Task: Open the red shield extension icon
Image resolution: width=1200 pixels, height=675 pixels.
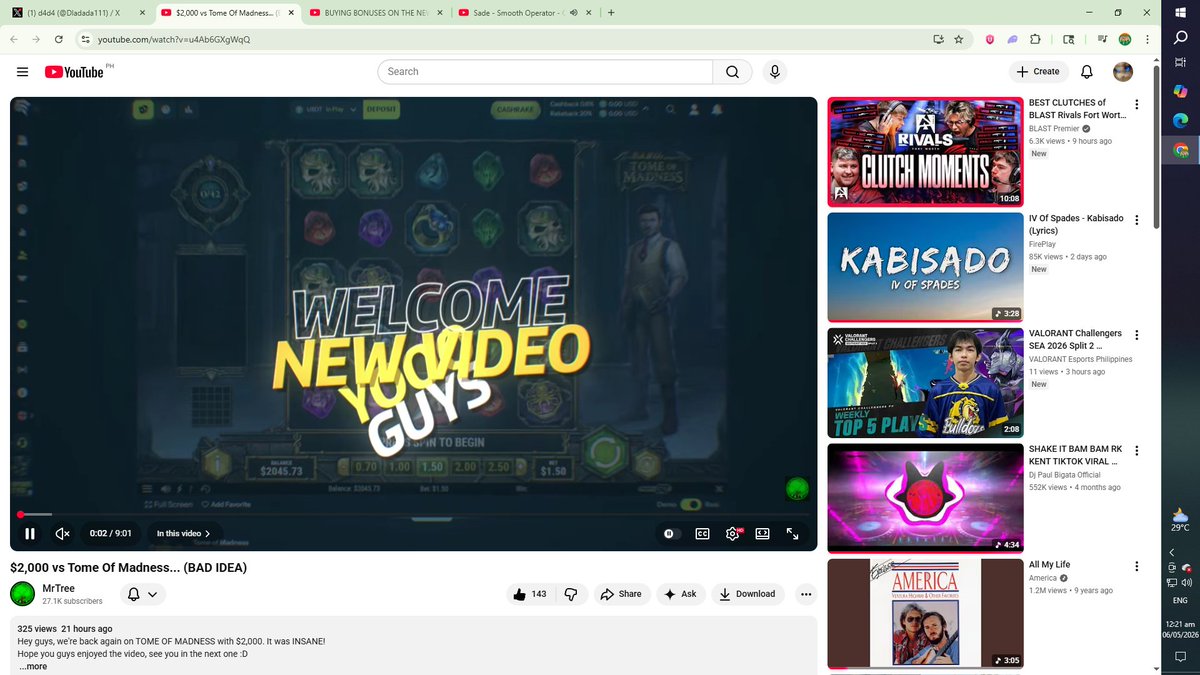Action: 990,39
